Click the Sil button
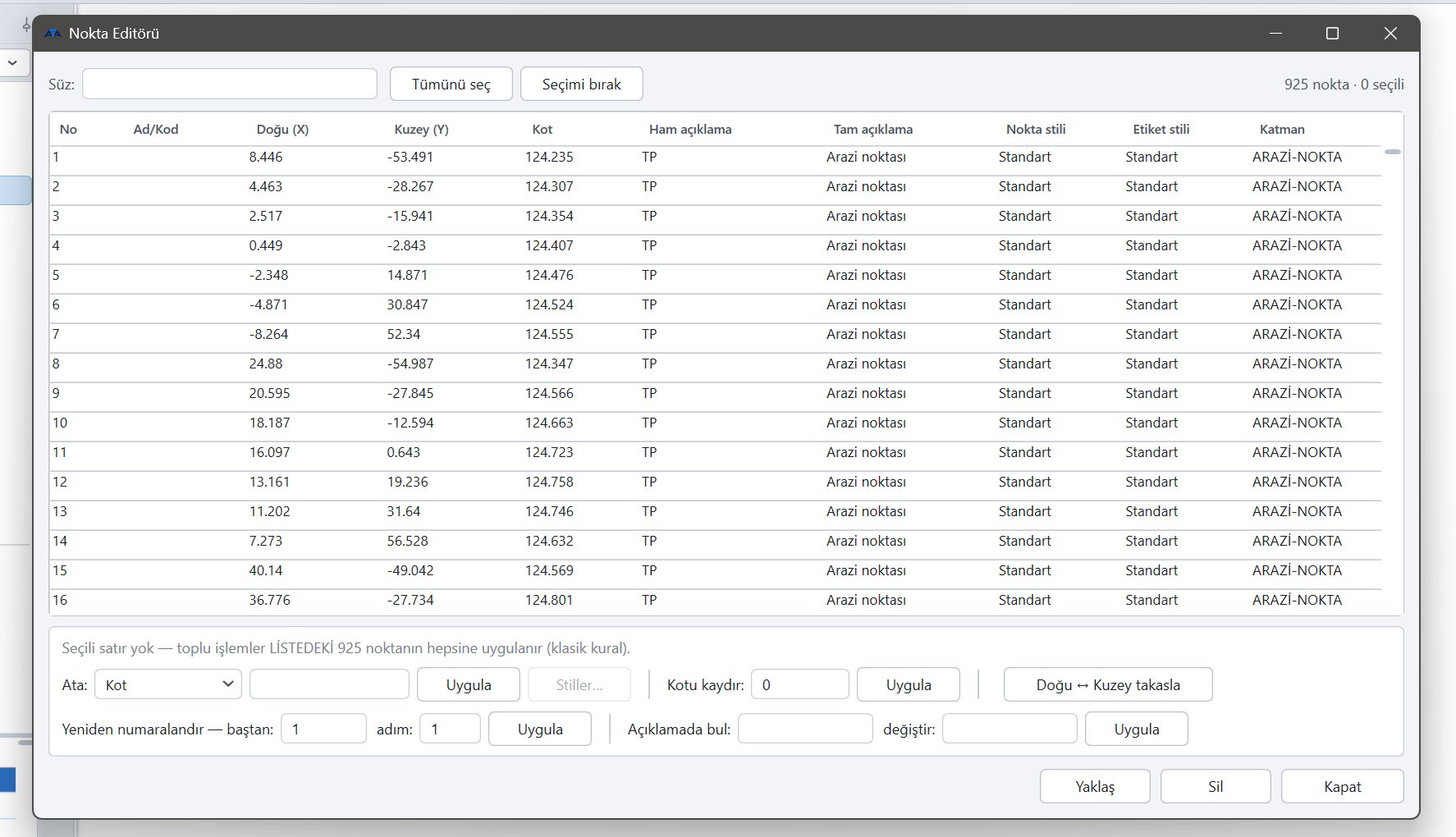Image resolution: width=1456 pixels, height=837 pixels. [x=1216, y=786]
